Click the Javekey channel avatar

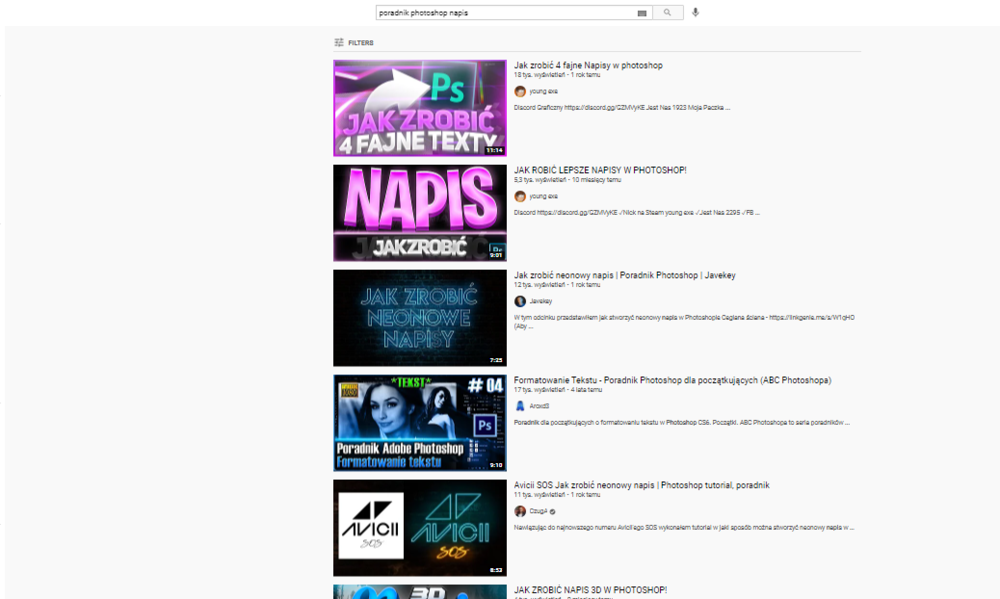(520, 301)
